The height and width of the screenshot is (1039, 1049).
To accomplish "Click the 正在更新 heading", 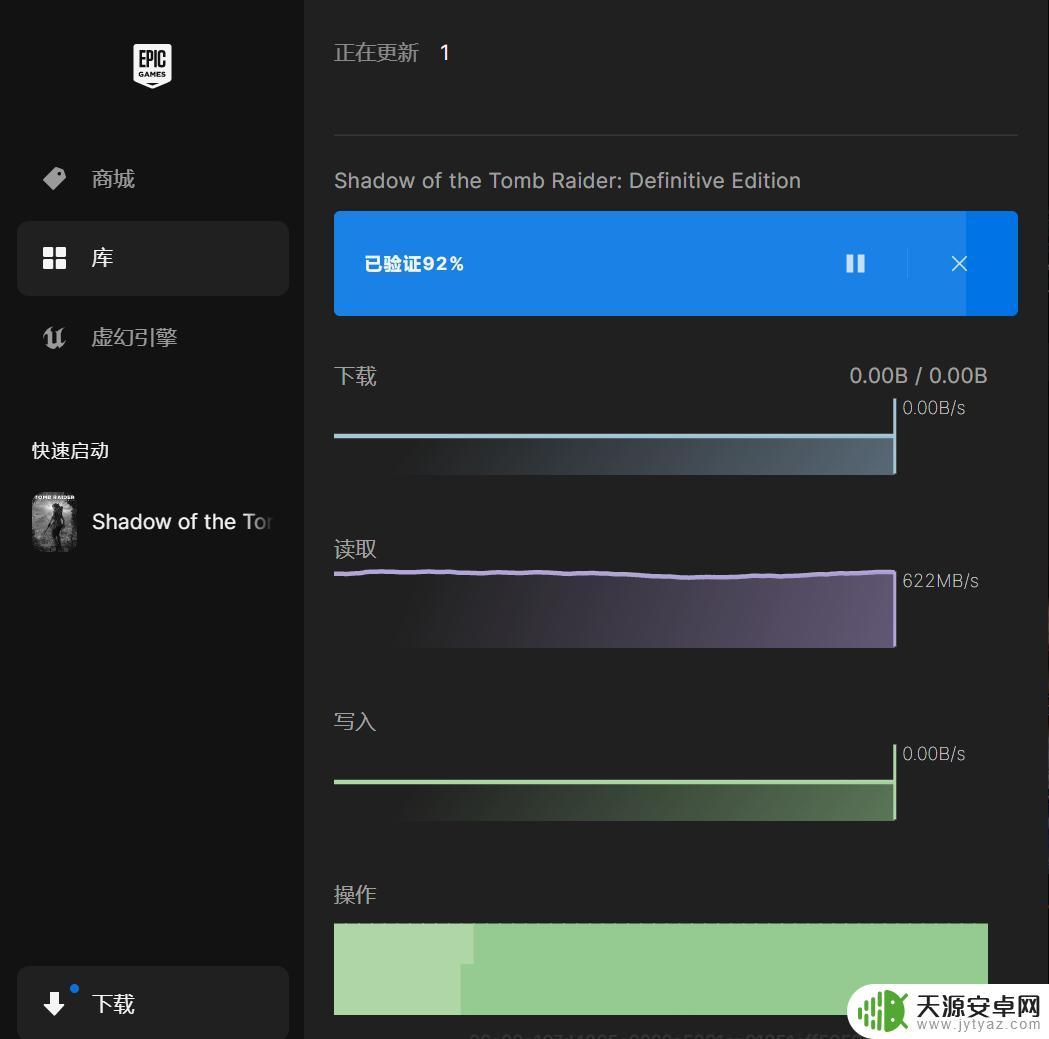I will (376, 53).
